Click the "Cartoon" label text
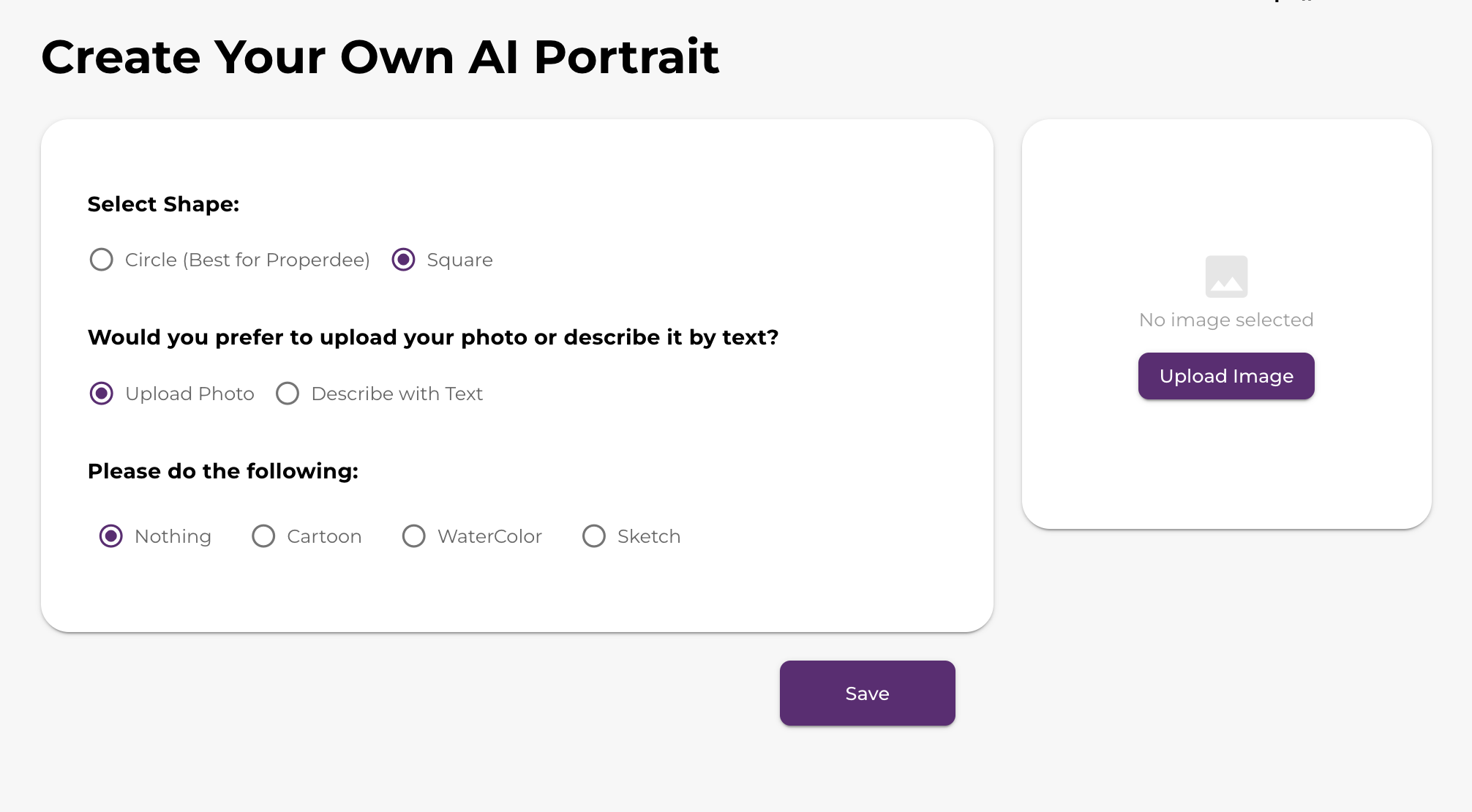This screenshot has height=812, width=1472. tap(324, 536)
